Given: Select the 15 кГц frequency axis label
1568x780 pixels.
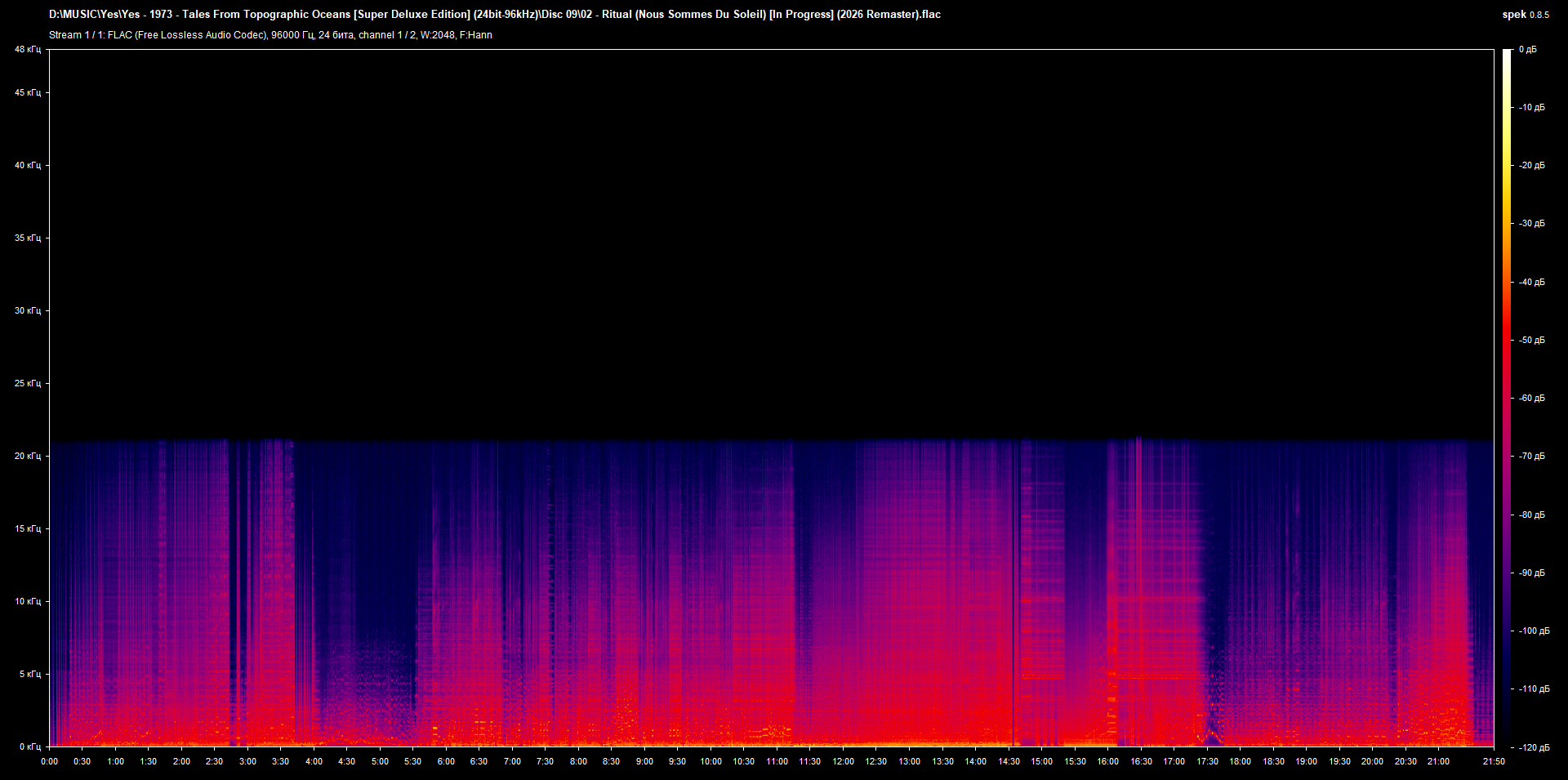Looking at the screenshot, I should (28, 529).
